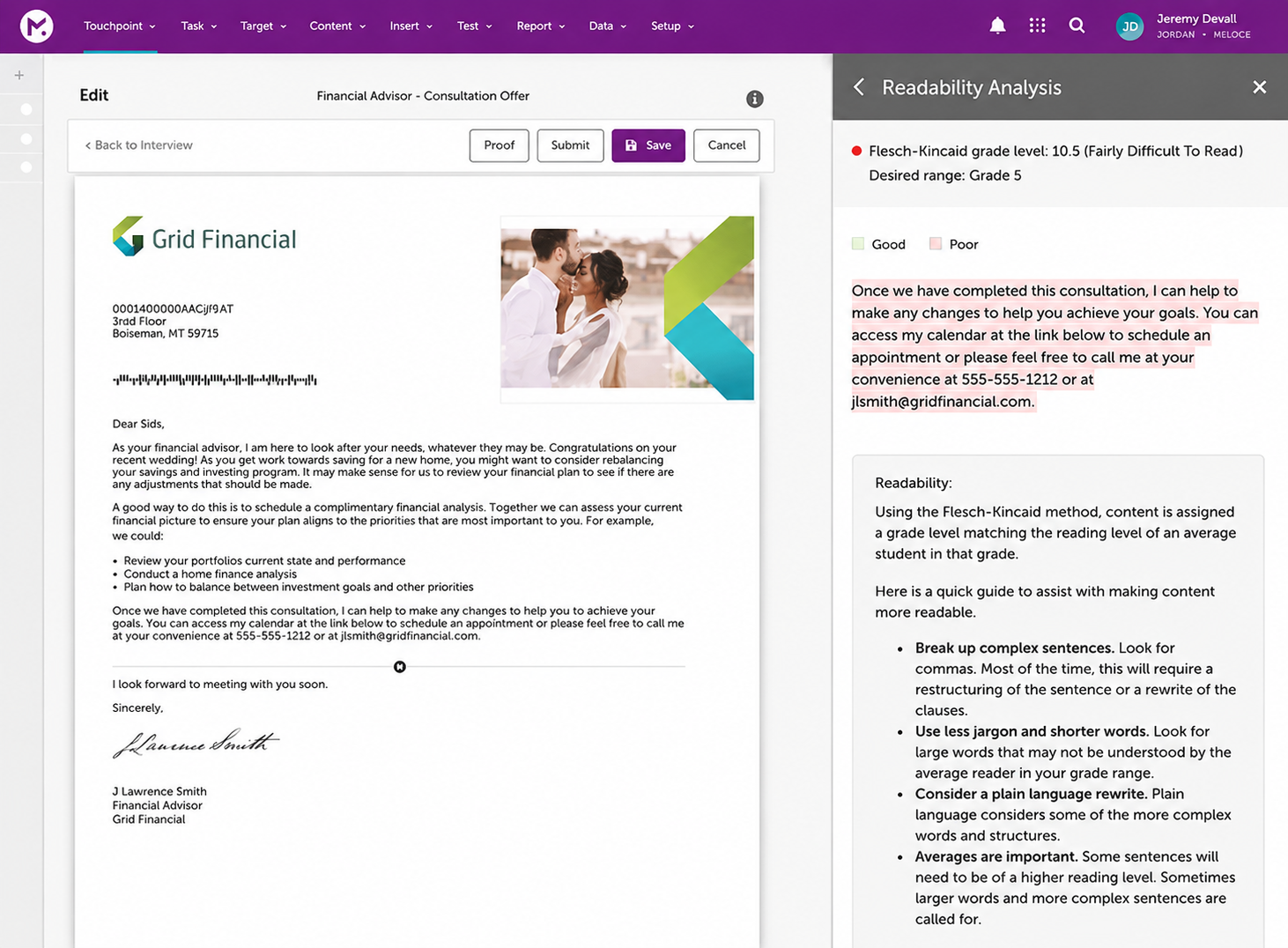The width and height of the screenshot is (1288, 948).
Task: Select the Lawrence Smith signature image
Action: pos(196,743)
